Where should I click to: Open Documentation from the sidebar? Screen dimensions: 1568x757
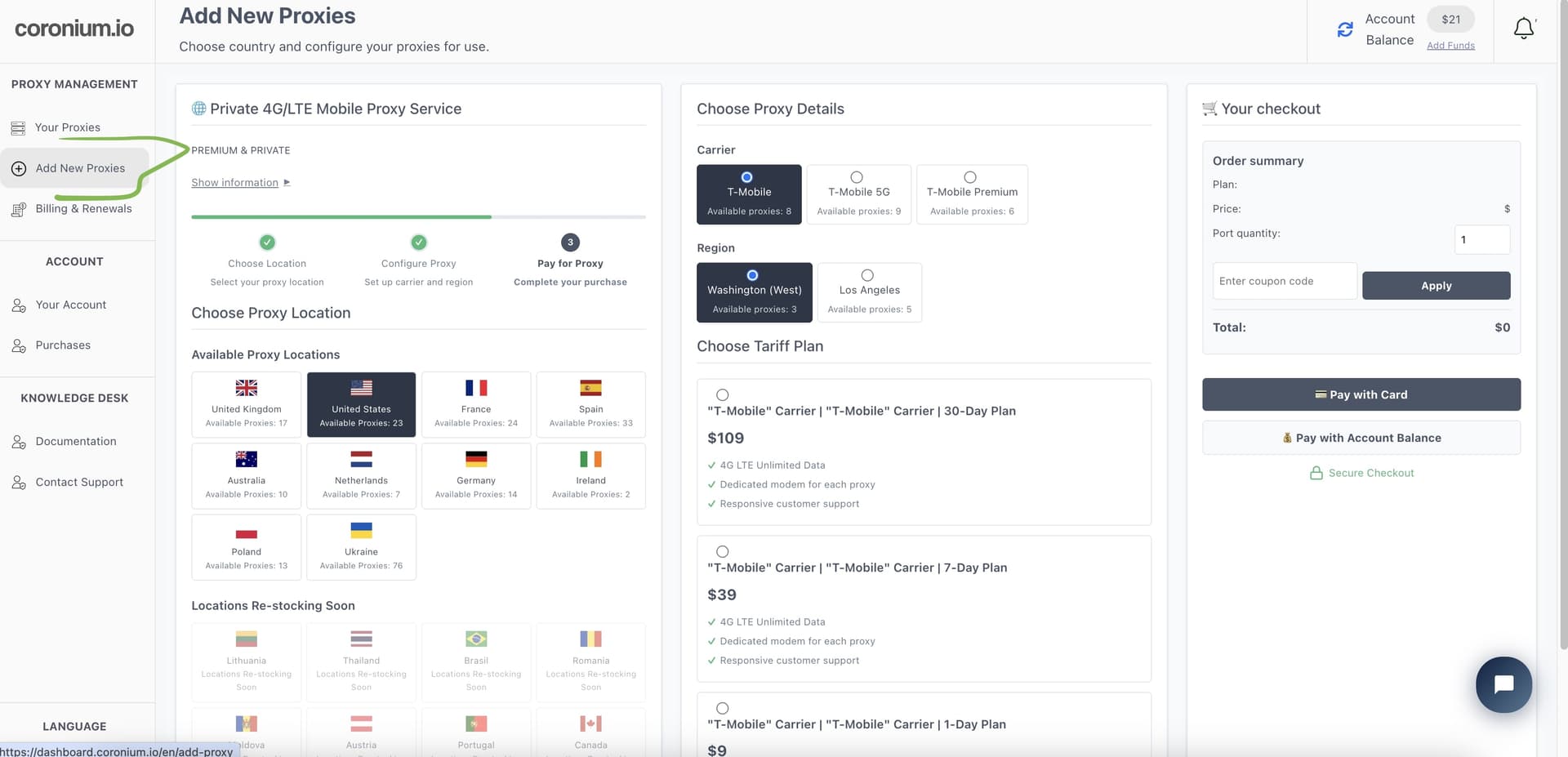76,441
